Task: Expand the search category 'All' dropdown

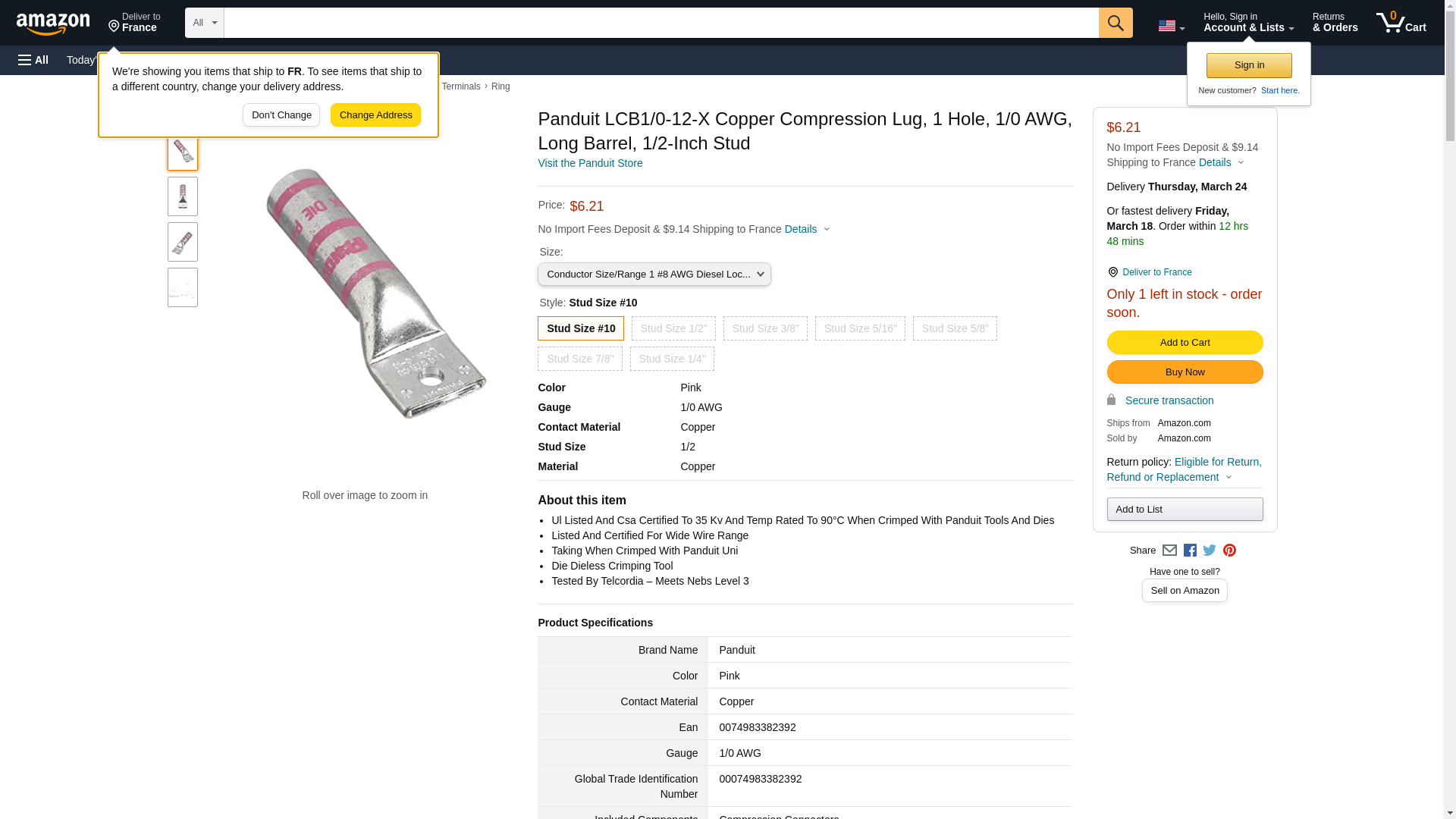Action: [205, 23]
